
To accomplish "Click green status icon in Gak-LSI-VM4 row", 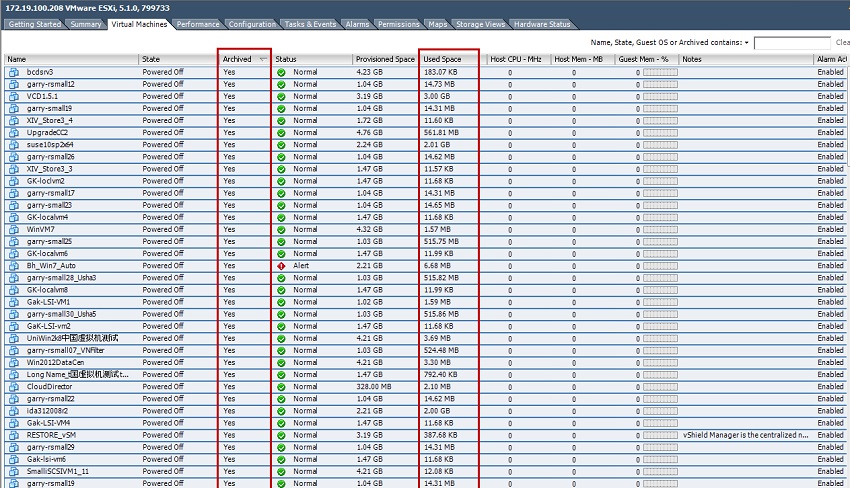I will (281, 423).
